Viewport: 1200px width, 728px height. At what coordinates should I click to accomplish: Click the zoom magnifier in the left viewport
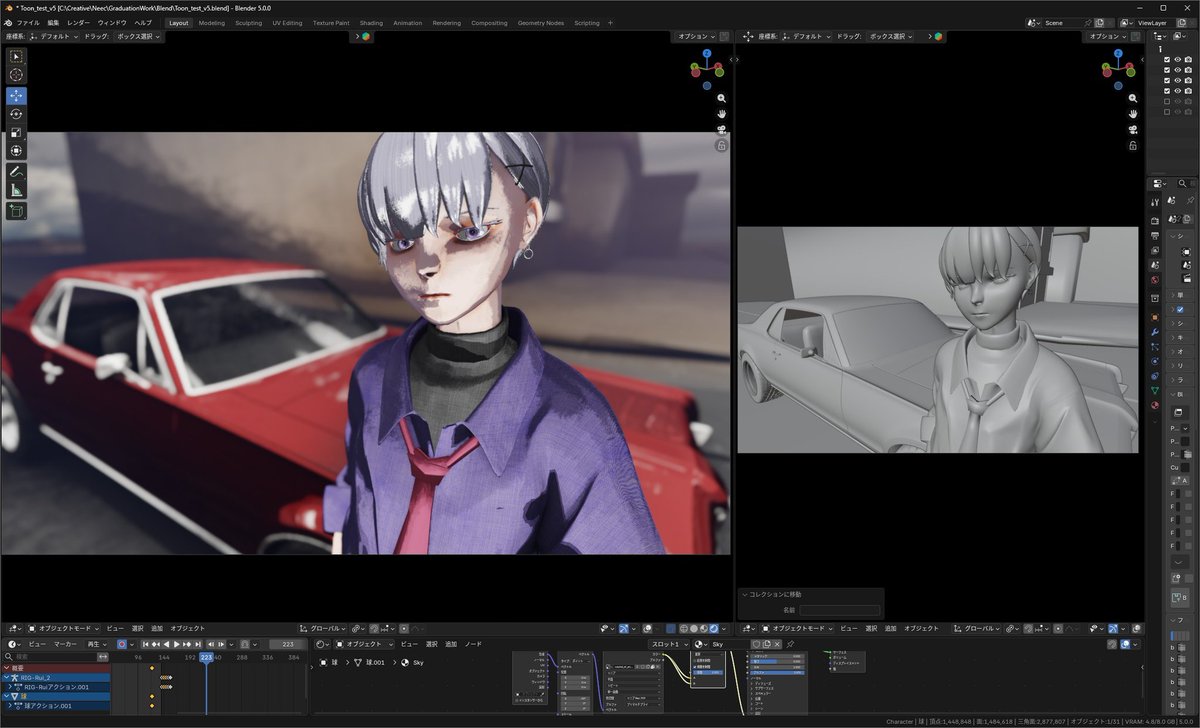[721, 98]
